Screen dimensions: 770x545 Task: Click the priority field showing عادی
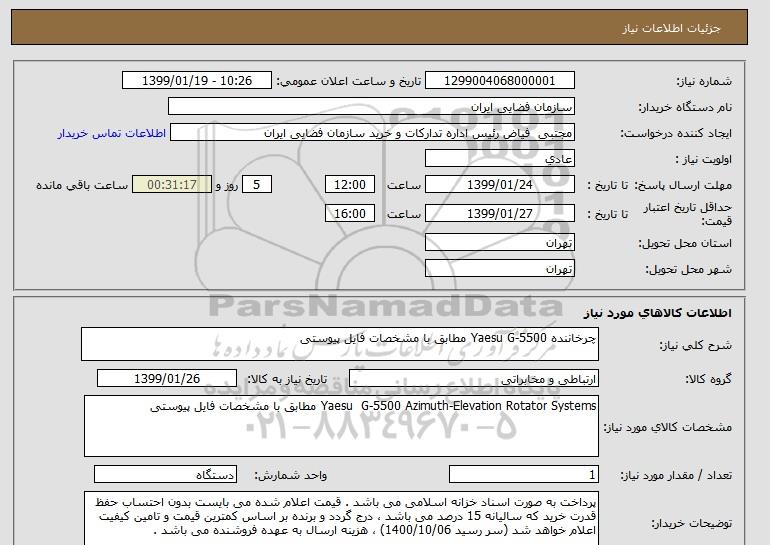[499, 159]
